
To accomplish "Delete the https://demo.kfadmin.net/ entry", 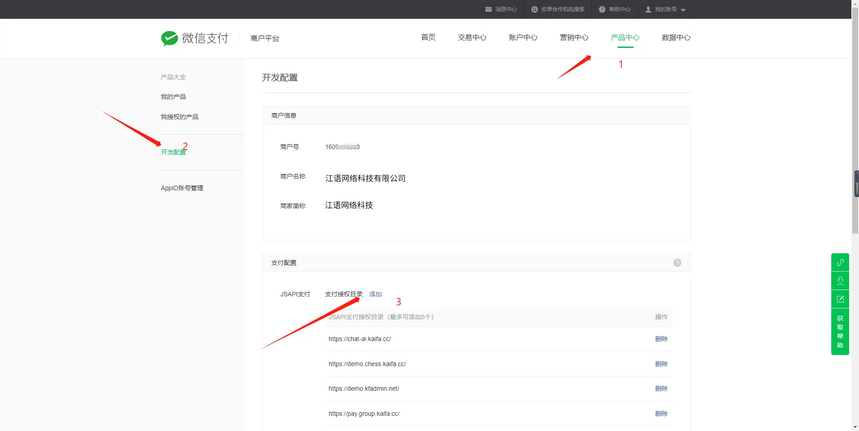I will [661, 389].
